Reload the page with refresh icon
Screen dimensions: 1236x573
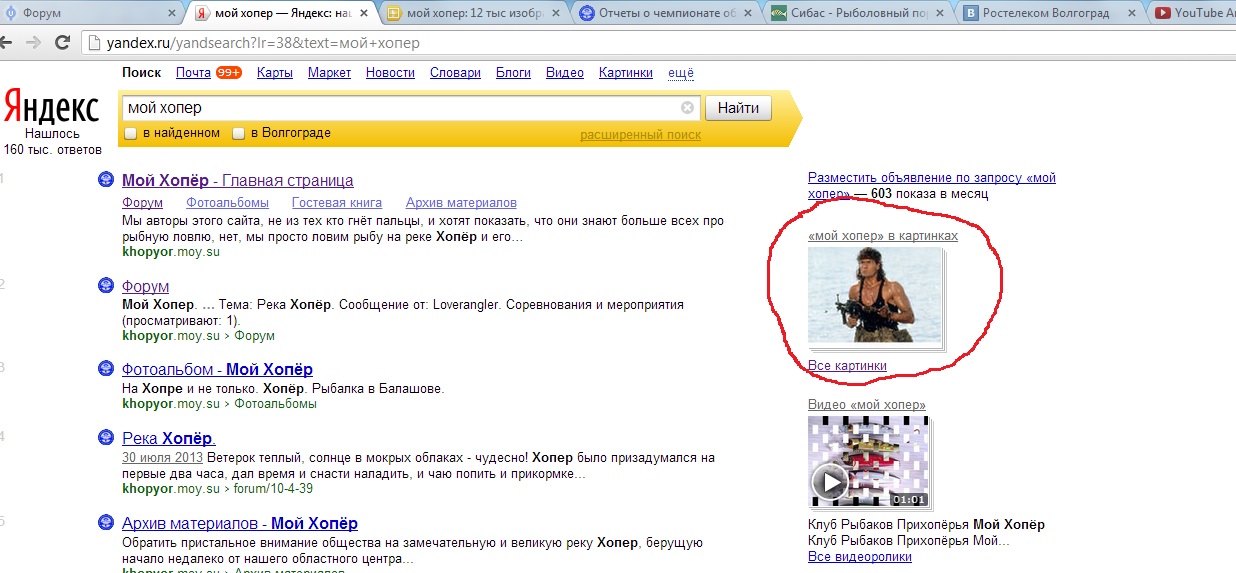(62, 43)
